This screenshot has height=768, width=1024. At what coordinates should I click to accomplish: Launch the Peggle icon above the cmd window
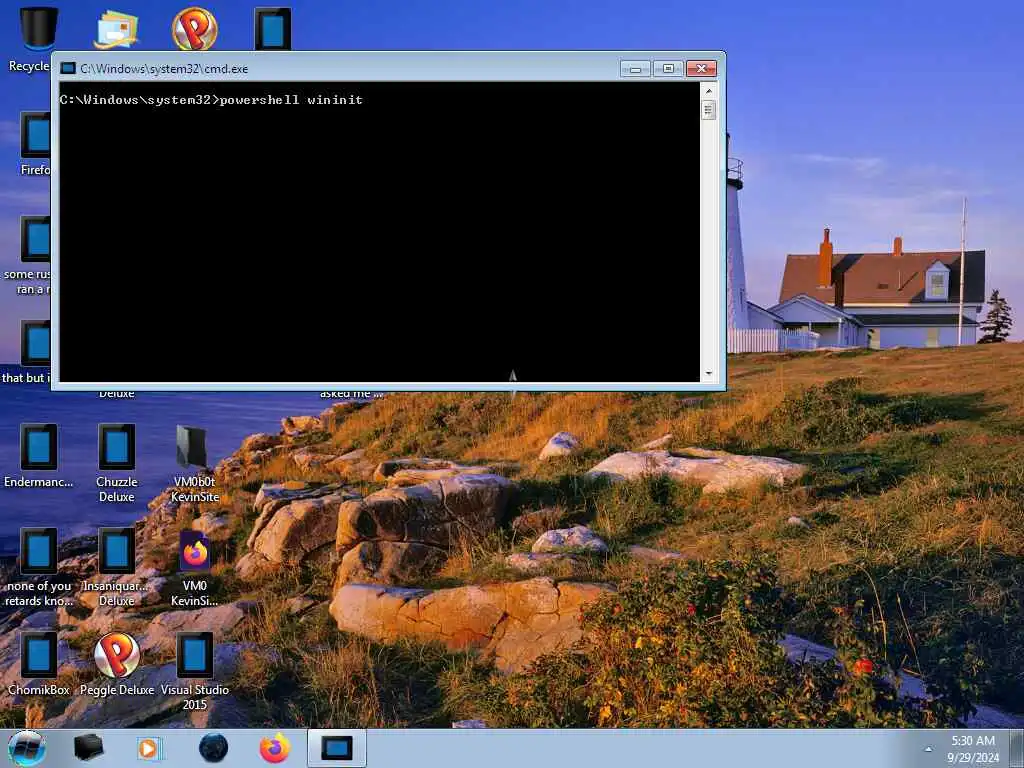195,29
